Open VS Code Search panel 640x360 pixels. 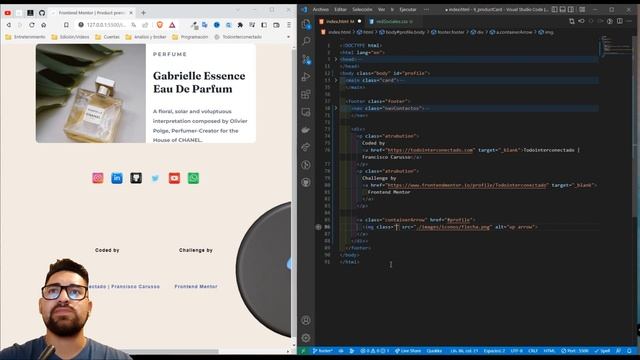pos(306,41)
